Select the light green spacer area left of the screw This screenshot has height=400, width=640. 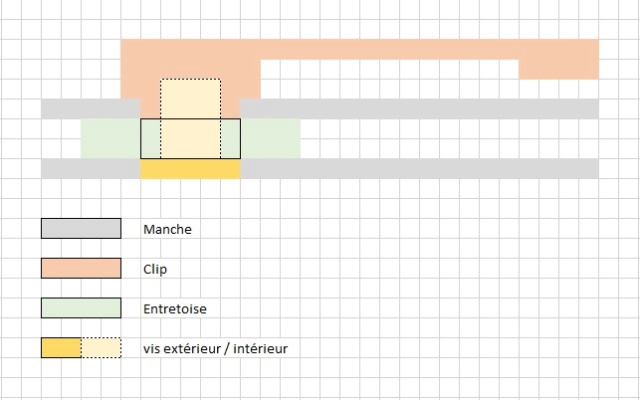111,138
